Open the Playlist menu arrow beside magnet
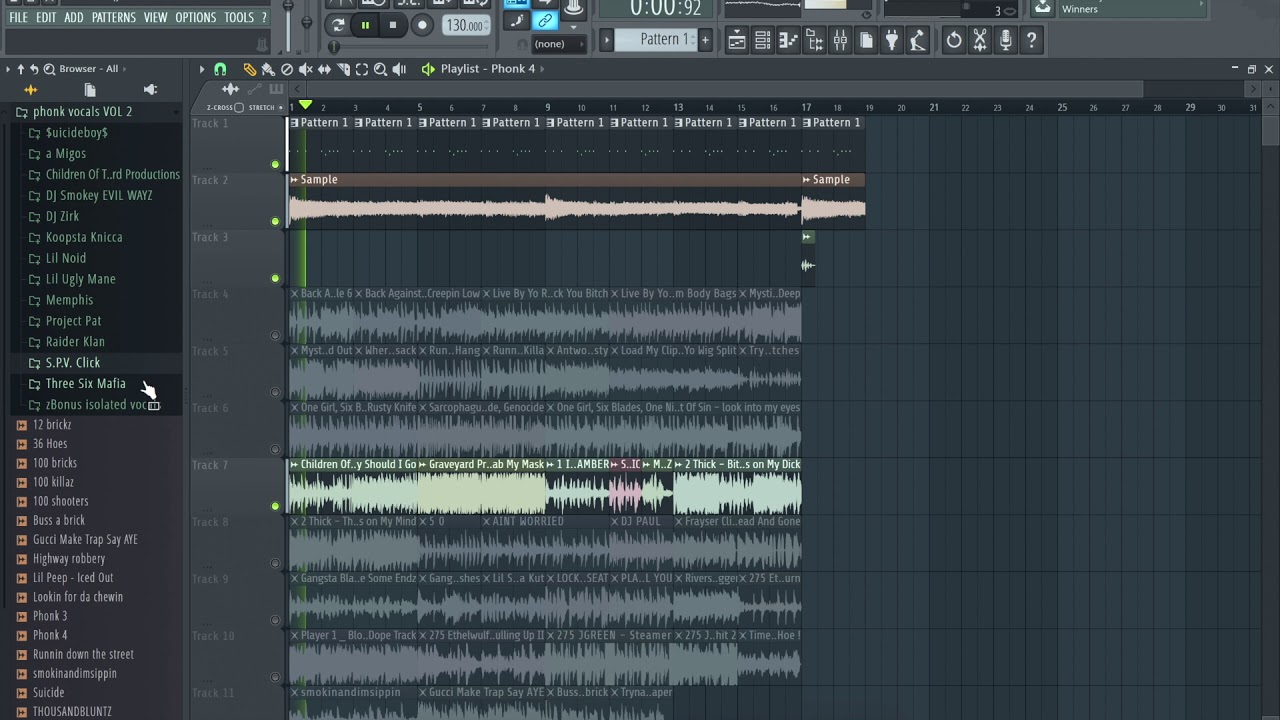Screen dimensions: 1280x720 coord(202,69)
